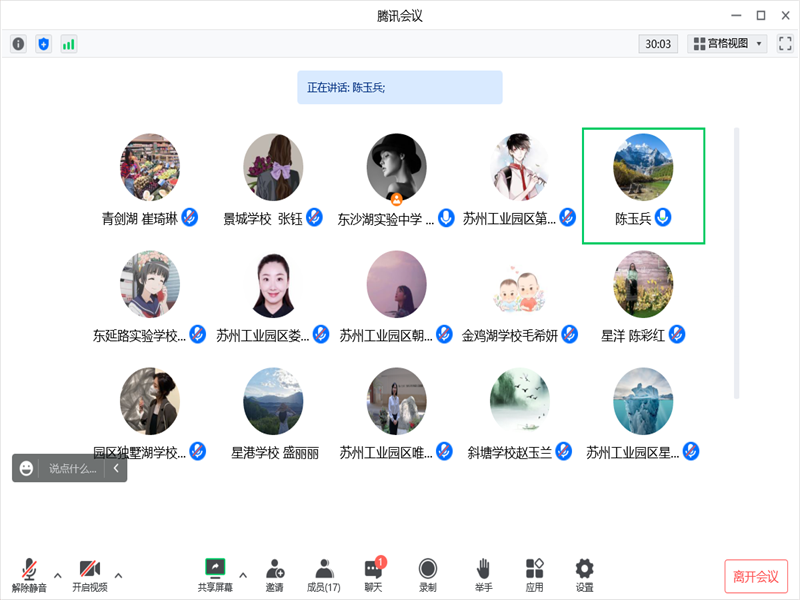Select 园区独墅湖学校 avatar
The height and width of the screenshot is (600, 800).
click(x=149, y=401)
